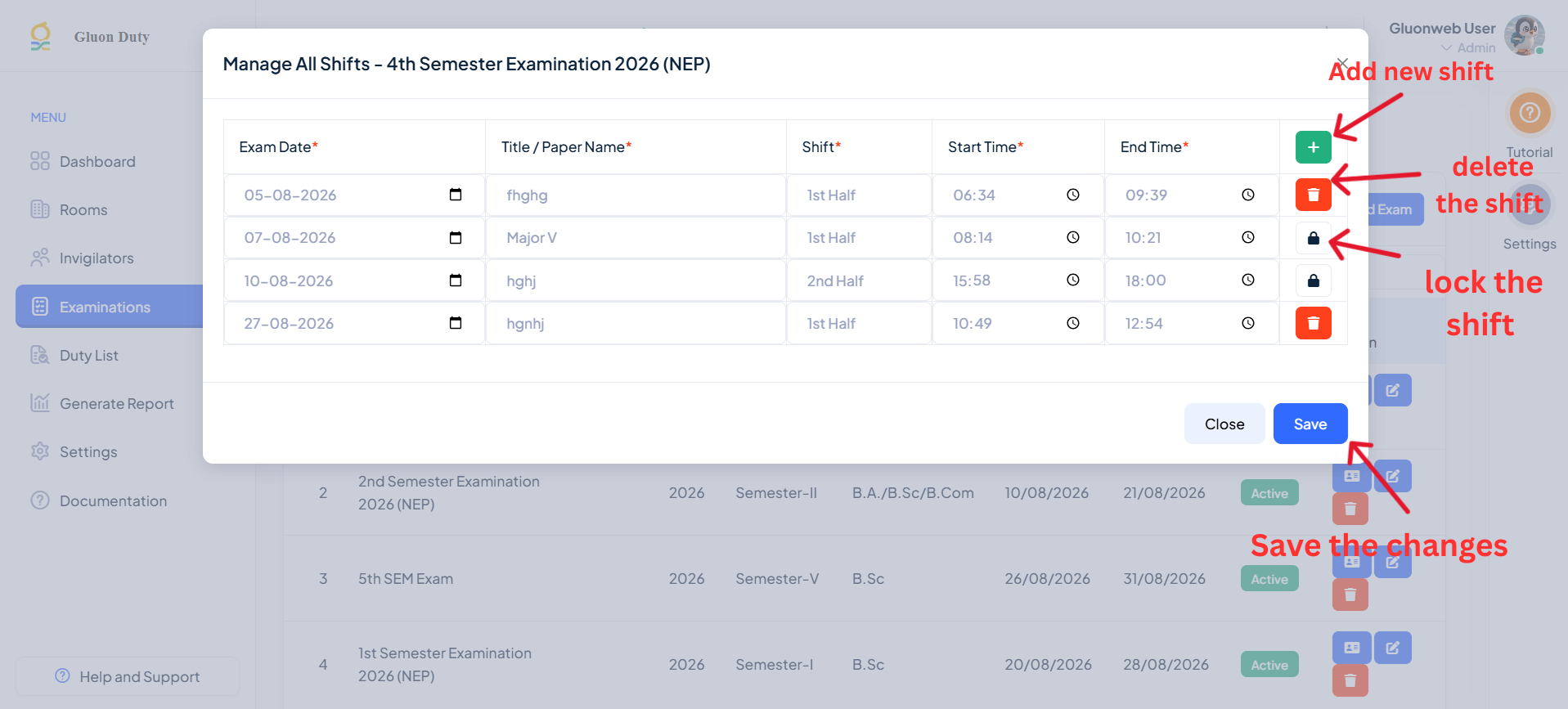Delete the 1st Semester Examination row
1568x709 pixels.
tap(1350, 680)
